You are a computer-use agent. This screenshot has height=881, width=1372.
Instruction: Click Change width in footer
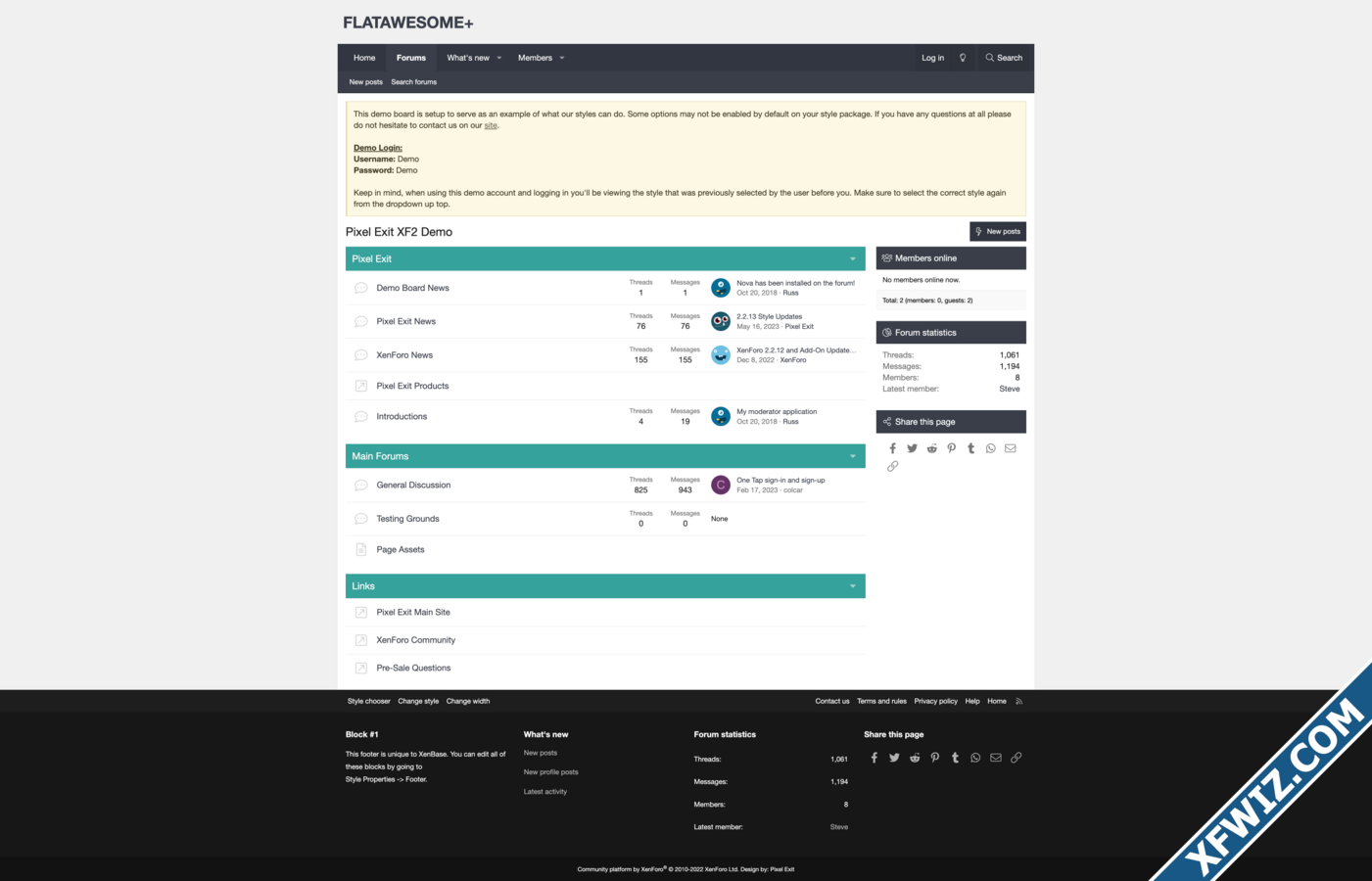(468, 701)
